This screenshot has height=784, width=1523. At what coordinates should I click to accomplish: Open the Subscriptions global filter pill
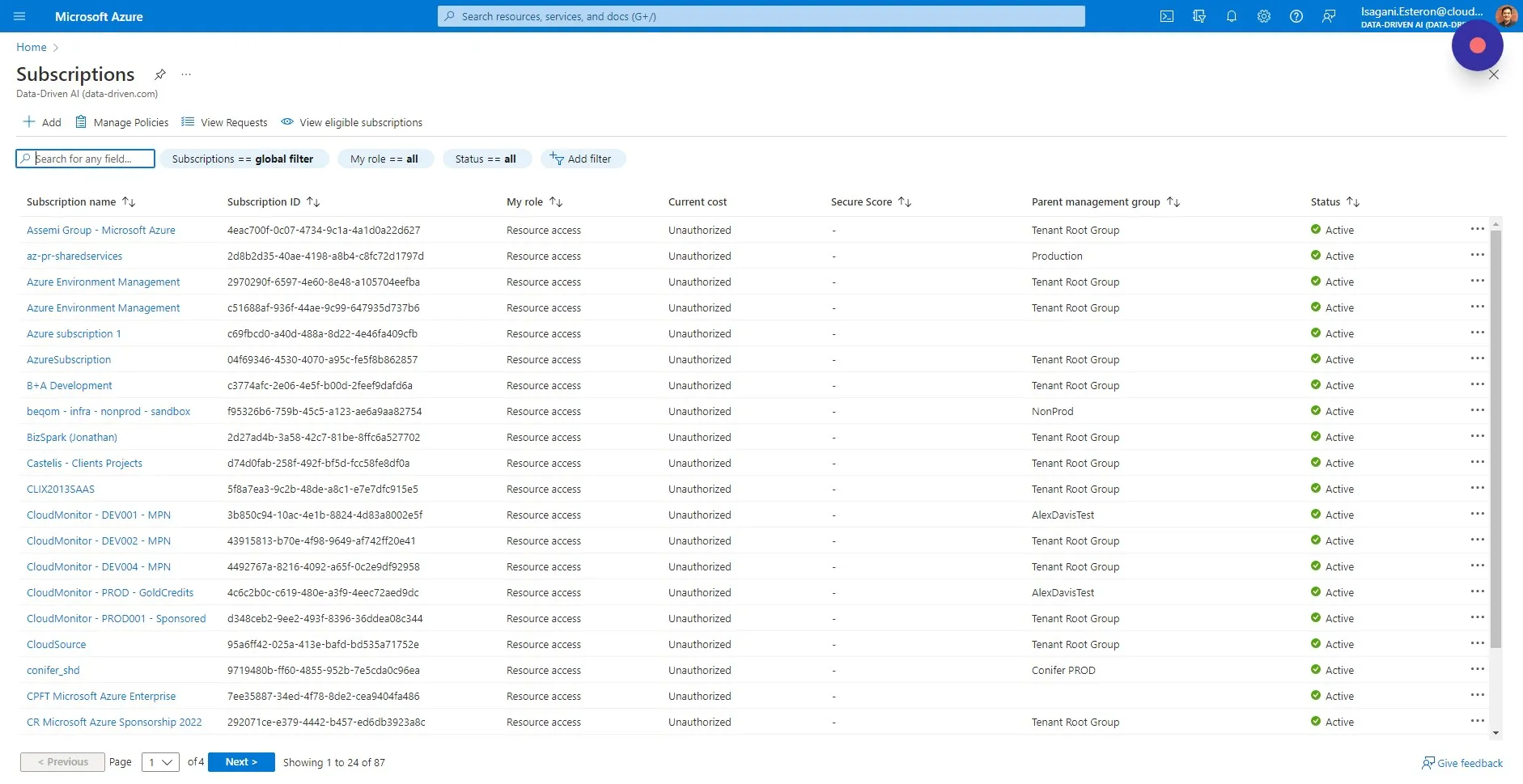[244, 159]
